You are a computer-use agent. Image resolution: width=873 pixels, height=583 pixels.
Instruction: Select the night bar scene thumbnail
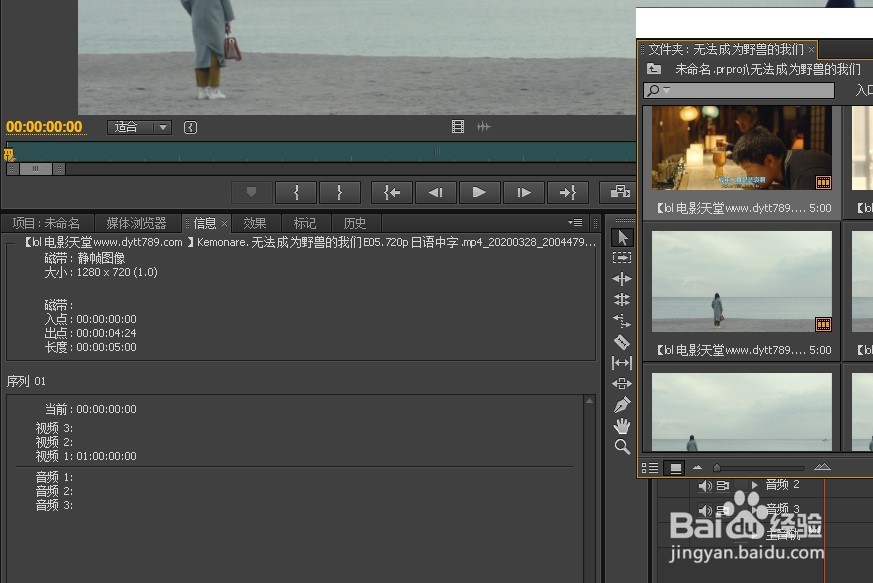coord(742,148)
